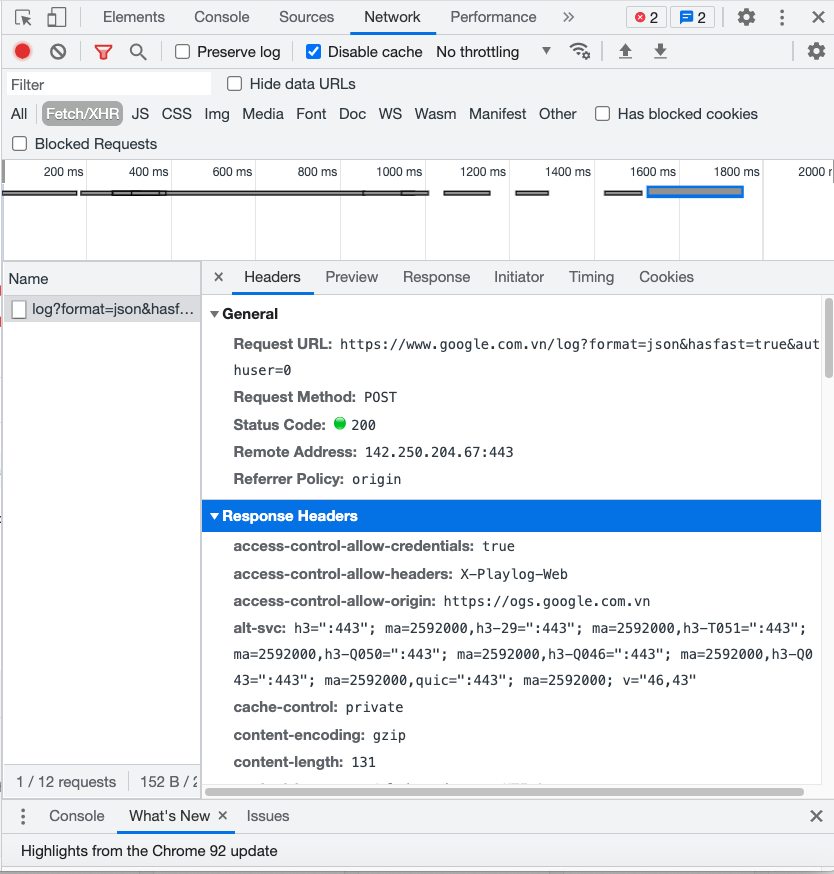Open the Performance tab
Viewport: 834px width, 874px height.
(493, 17)
